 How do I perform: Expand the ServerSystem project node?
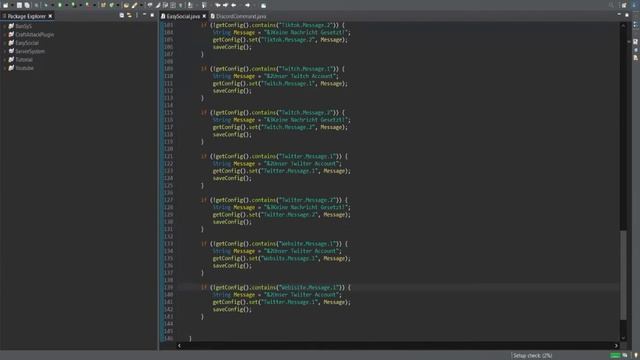click(5, 51)
